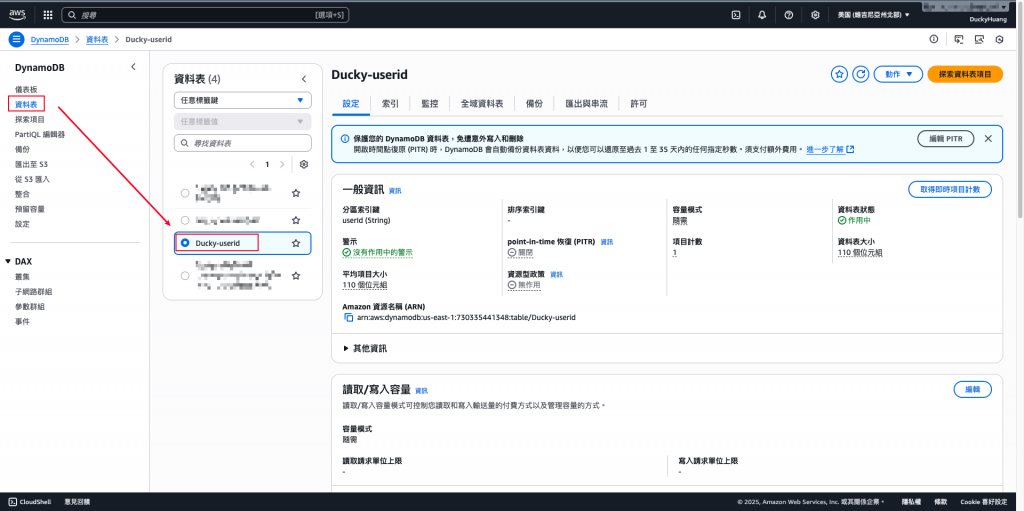The image size is (1024, 511).
Task: Switch to the 設定 tab
Action: click(x=351, y=103)
